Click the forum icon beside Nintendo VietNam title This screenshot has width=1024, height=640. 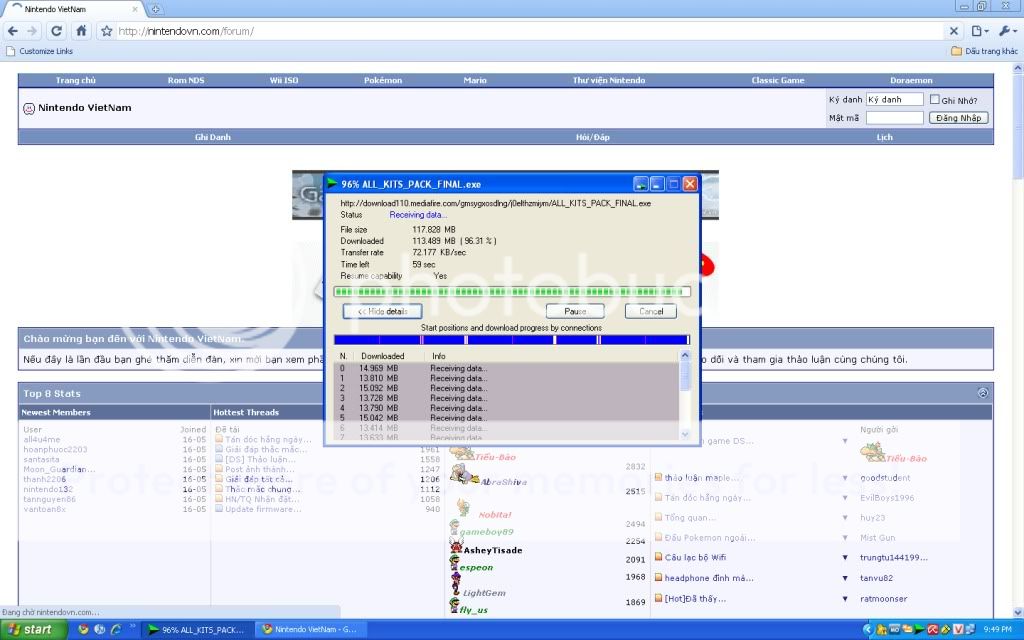(x=29, y=108)
